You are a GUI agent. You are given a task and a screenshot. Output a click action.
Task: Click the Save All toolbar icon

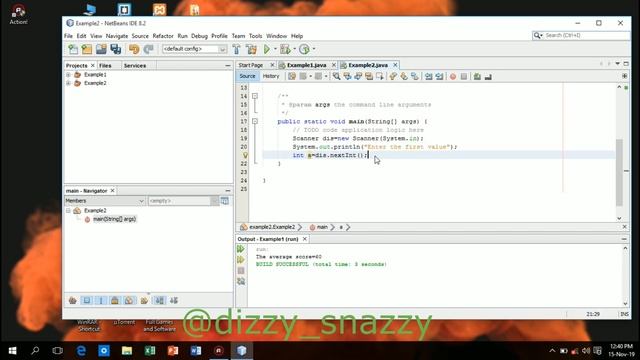pos(116,49)
